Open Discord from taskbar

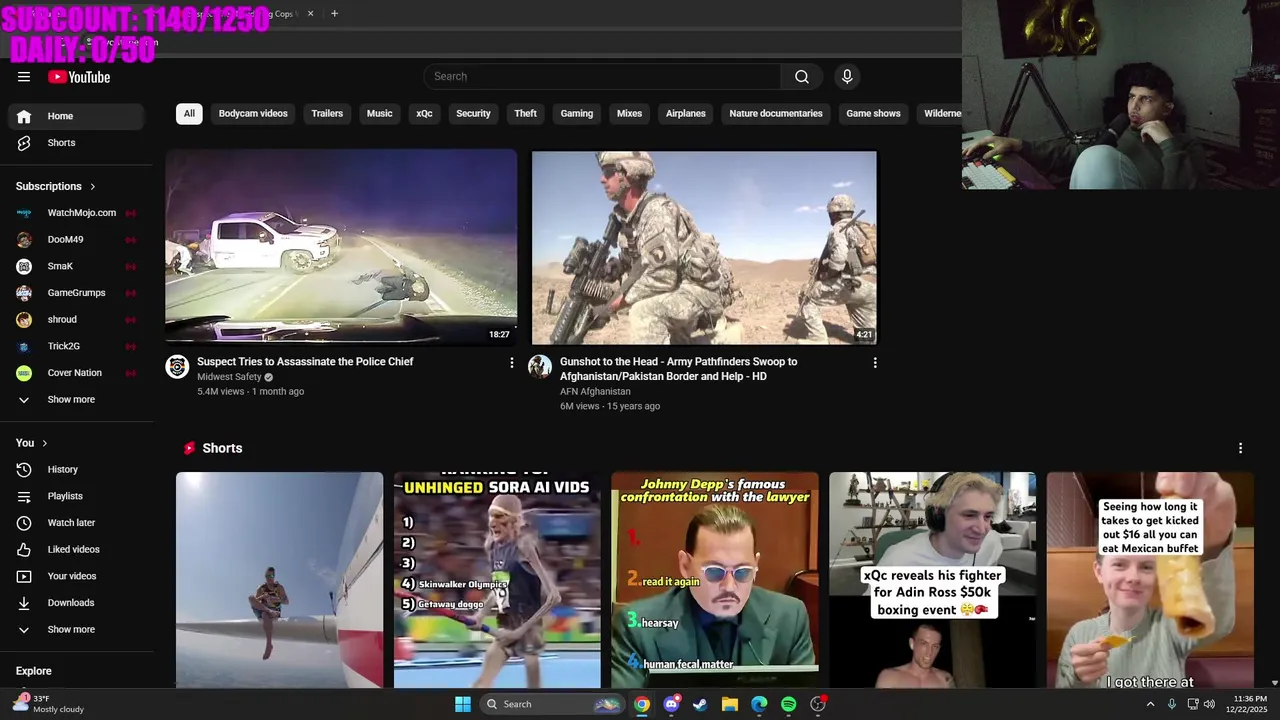[x=671, y=704]
